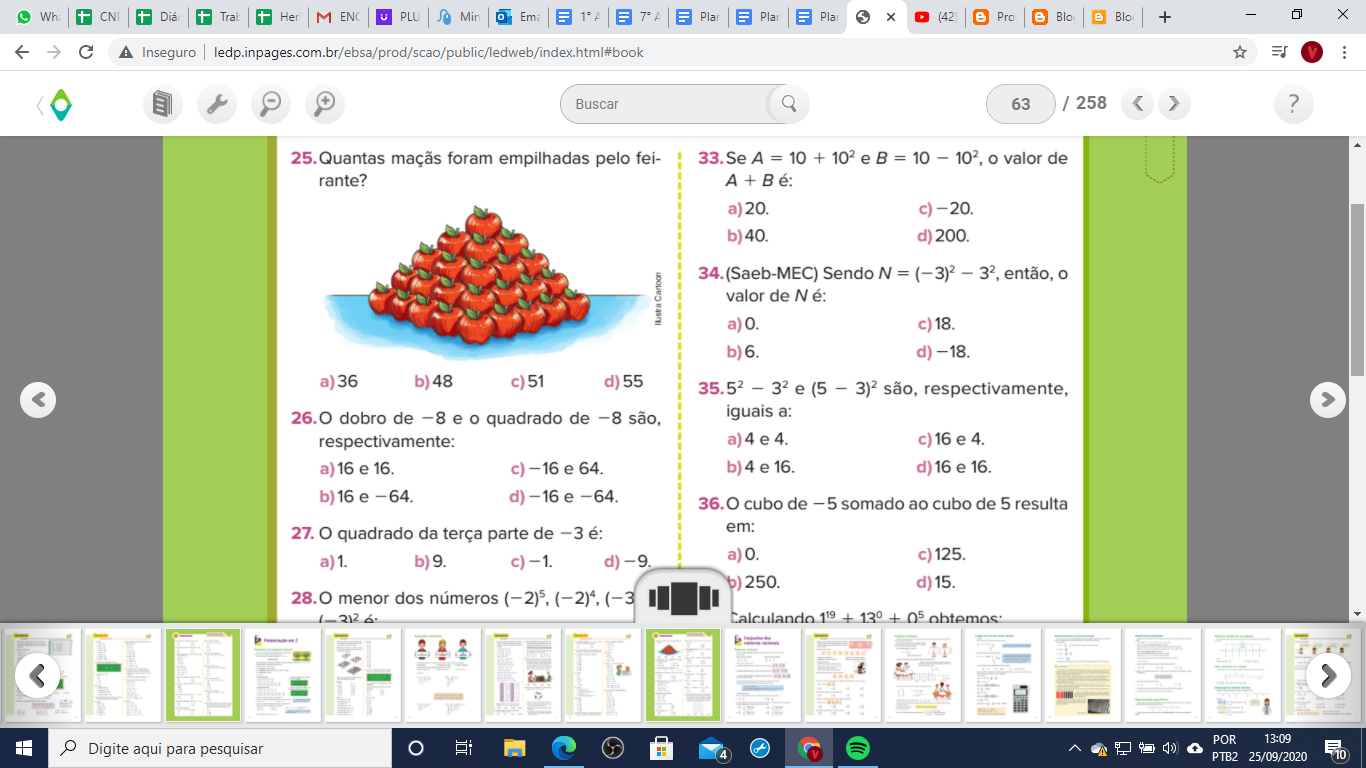This screenshot has height=768, width=1366.
Task: Show hidden system tray icons
Action: click(1075, 748)
